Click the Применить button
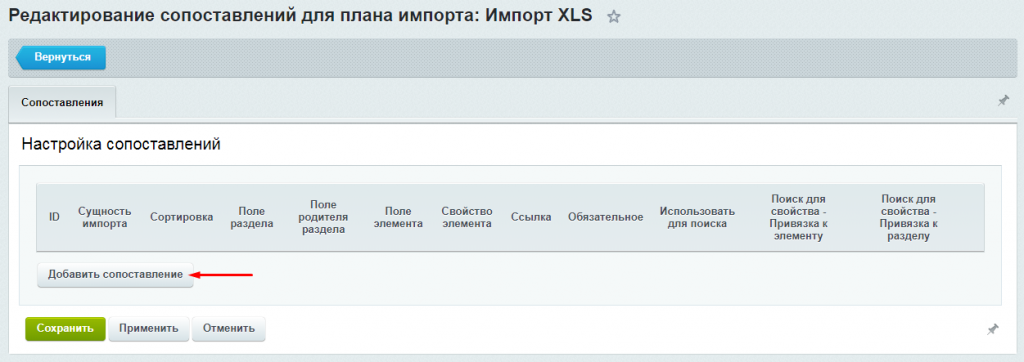The image size is (1024, 362). 148,328
